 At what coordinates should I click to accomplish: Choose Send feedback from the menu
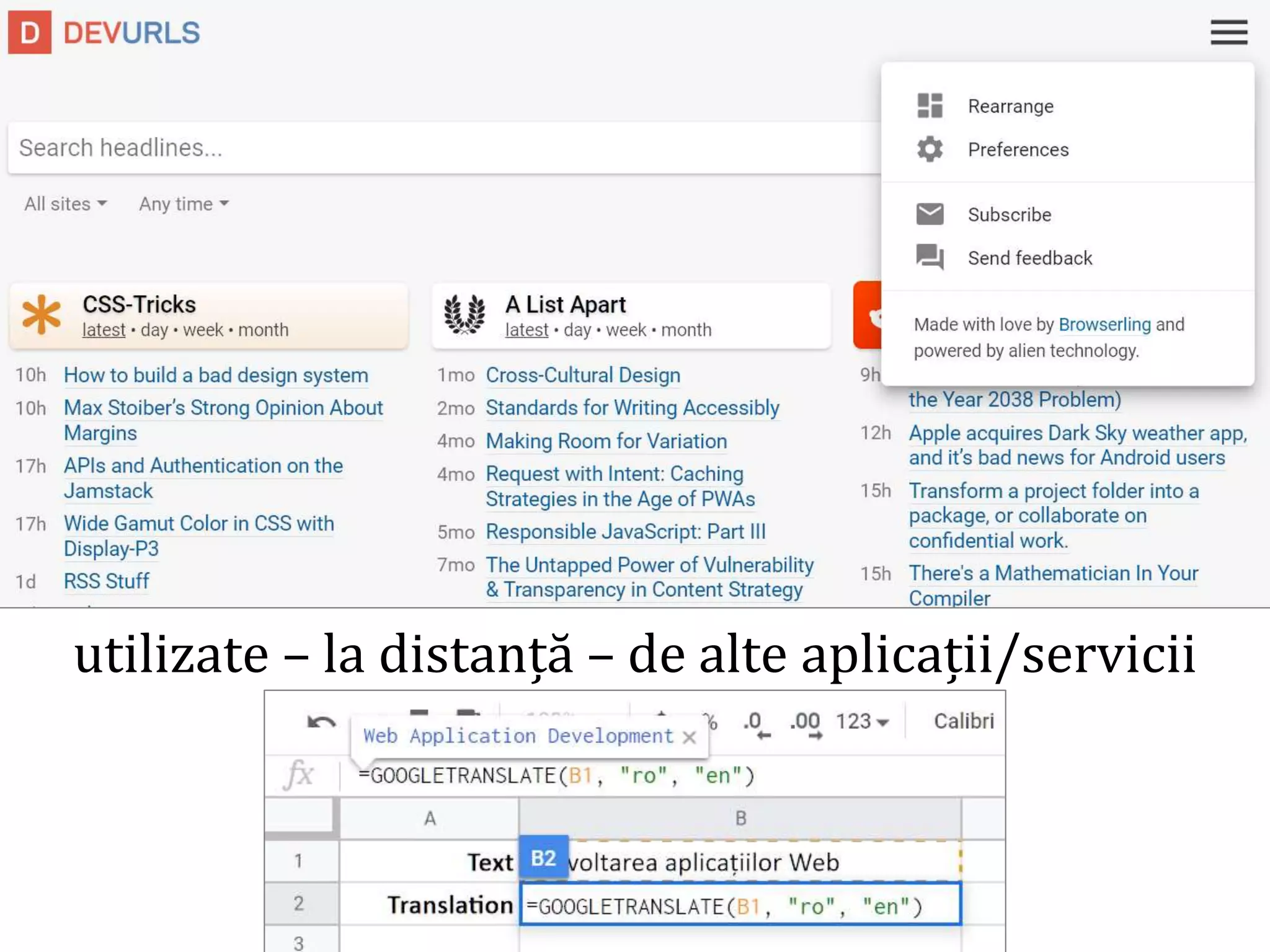(x=1029, y=258)
